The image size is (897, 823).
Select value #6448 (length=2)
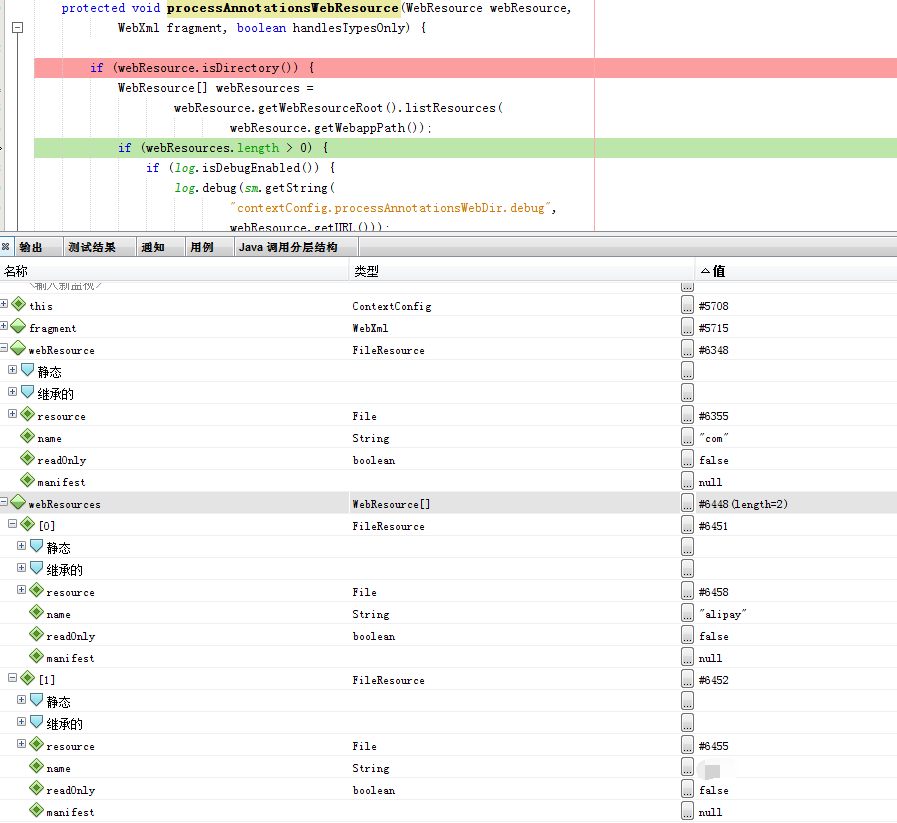tap(743, 504)
